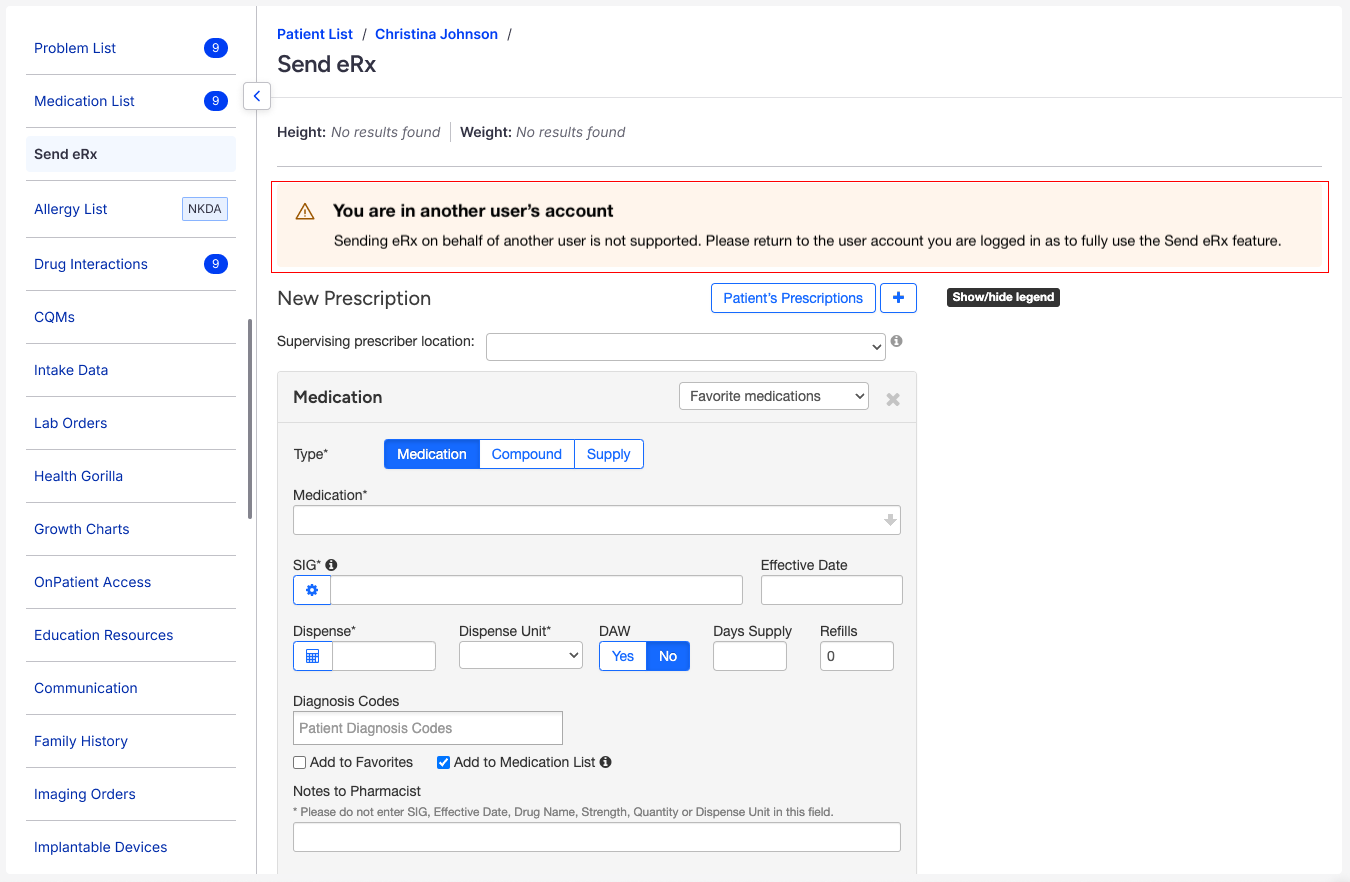The image size is (1350, 882).
Task: Uncheck Add to Medication List checkbox
Action: 444,763
